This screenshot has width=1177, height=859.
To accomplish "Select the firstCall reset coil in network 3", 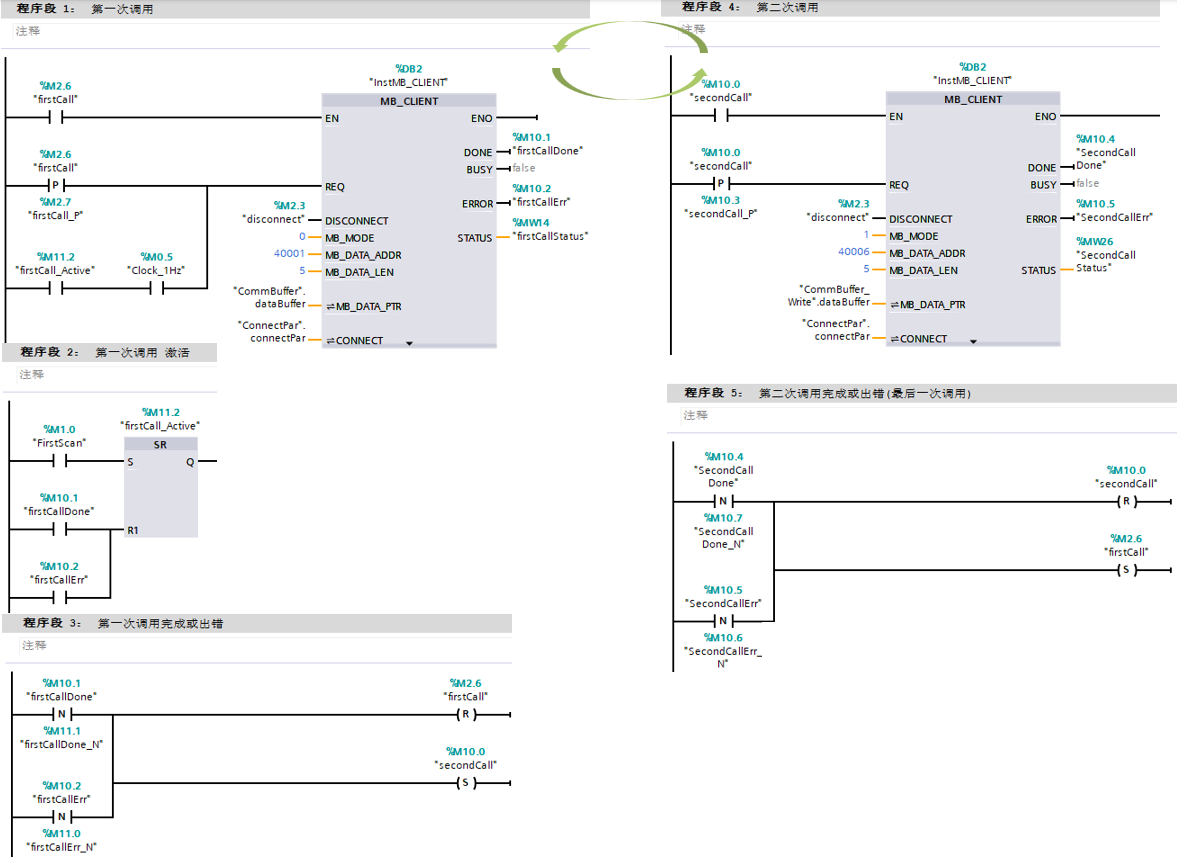I will pyautogui.click(x=464, y=714).
